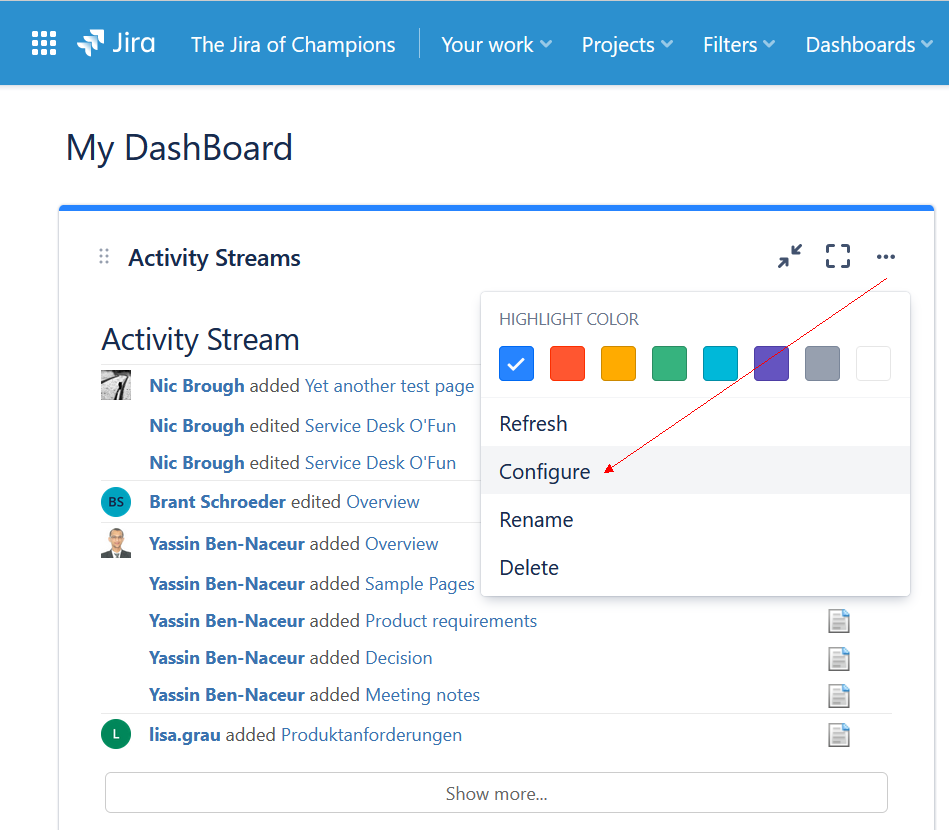Open the Sample Pages link

click(420, 584)
